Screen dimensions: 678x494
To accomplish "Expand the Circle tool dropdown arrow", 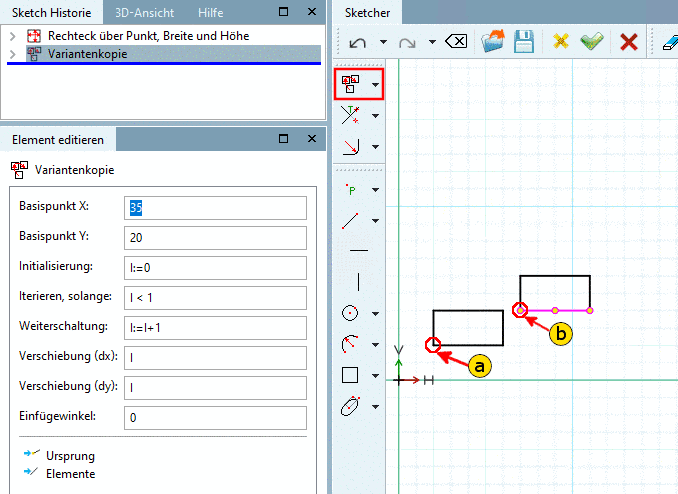I will 375,313.
